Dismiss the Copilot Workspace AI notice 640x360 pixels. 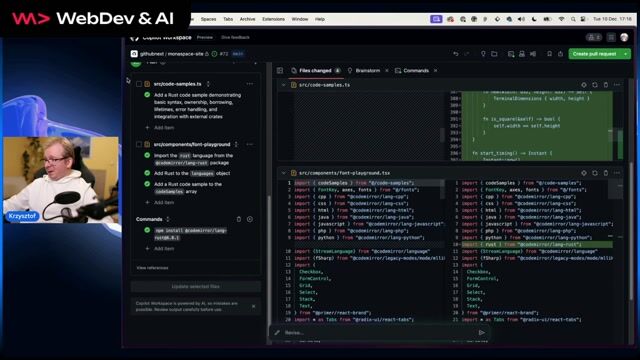(253, 306)
